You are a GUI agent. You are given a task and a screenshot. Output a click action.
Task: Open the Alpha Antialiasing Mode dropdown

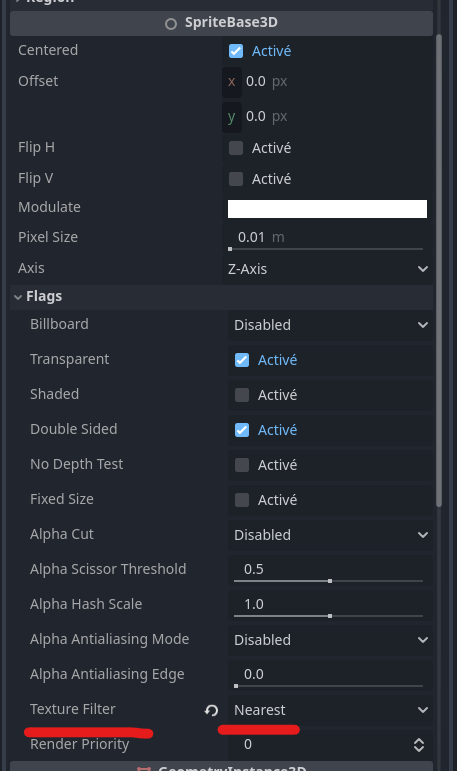[331, 640]
